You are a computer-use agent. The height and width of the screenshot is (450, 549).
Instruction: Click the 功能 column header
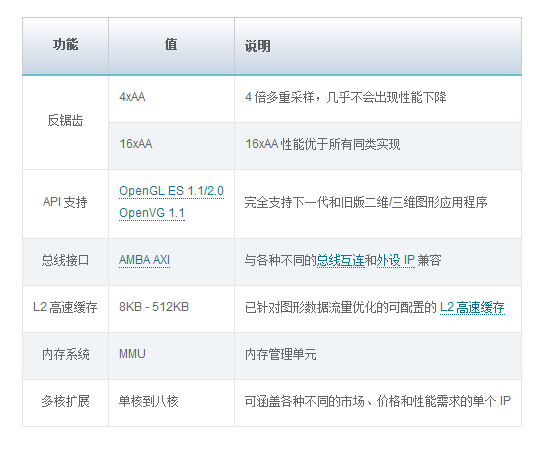65,46
